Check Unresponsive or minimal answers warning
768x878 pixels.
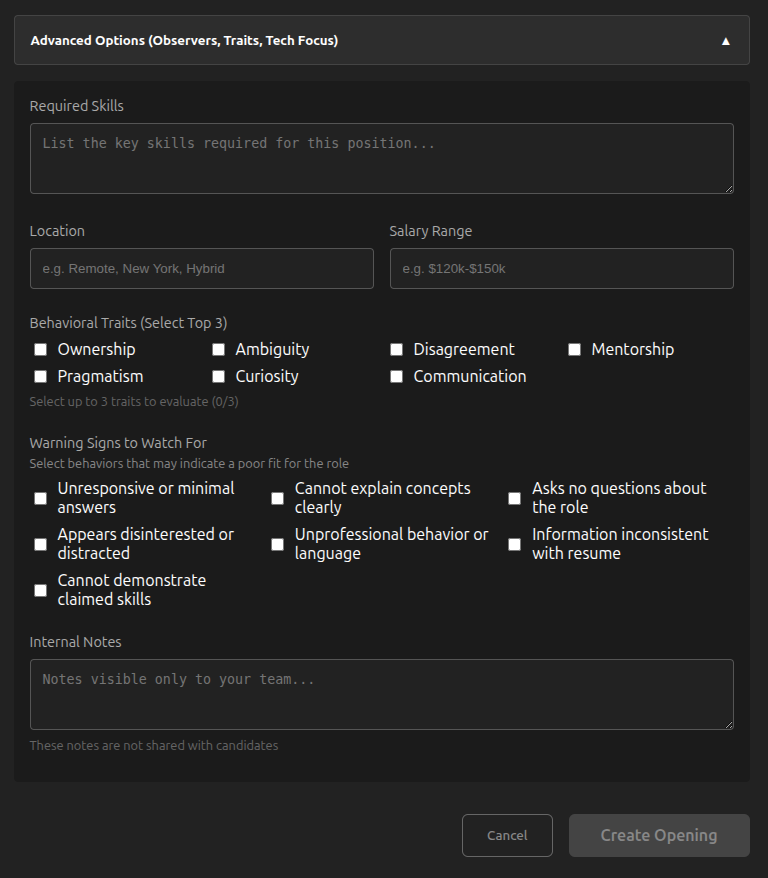41,498
